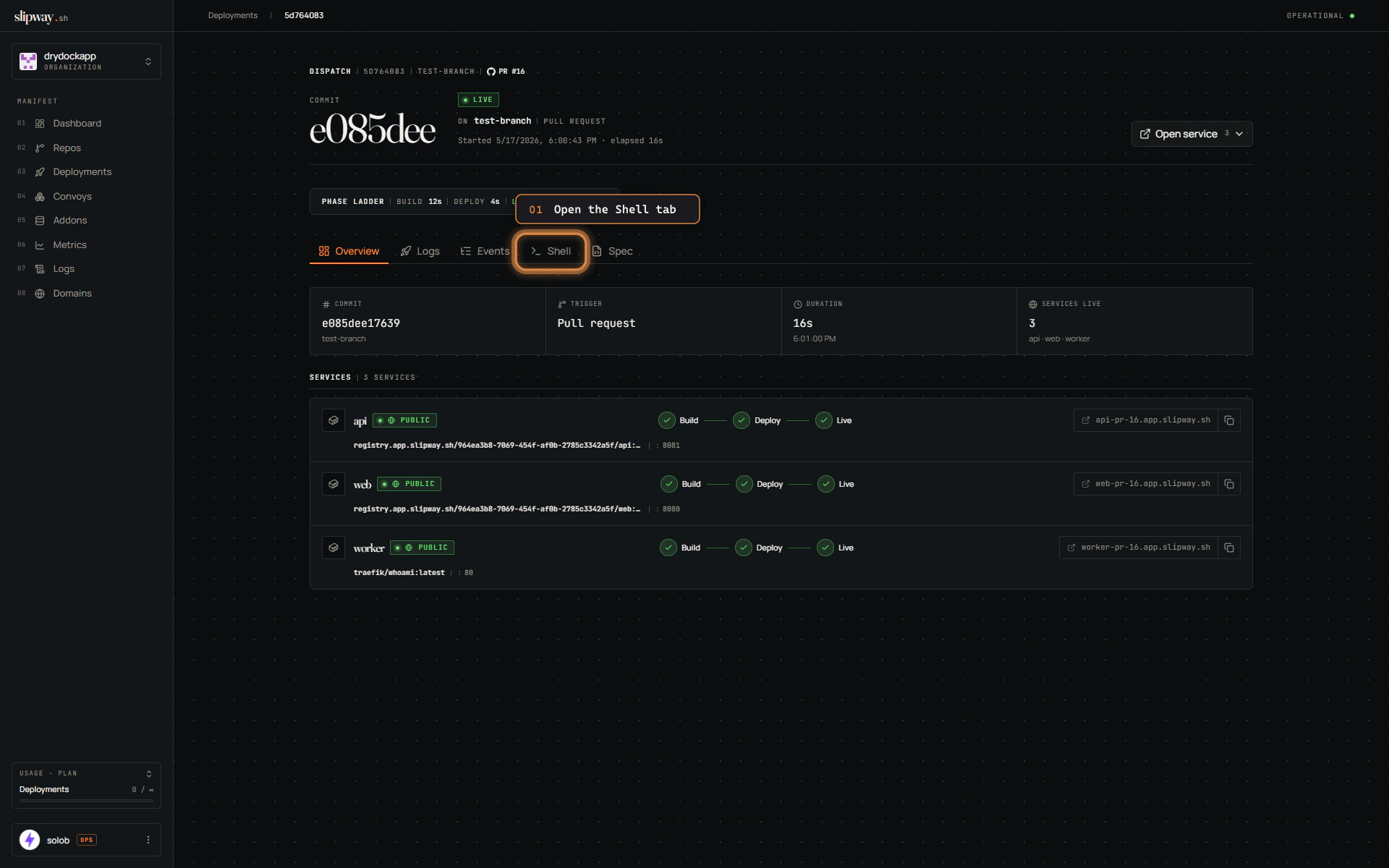The height and width of the screenshot is (868, 1389).
Task: Open worker-pr-16.app.slipway.sh link
Action: (x=1139, y=548)
